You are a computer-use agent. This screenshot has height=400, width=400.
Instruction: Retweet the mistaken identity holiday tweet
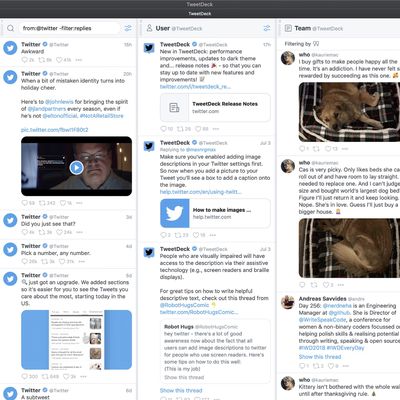tap(43, 203)
